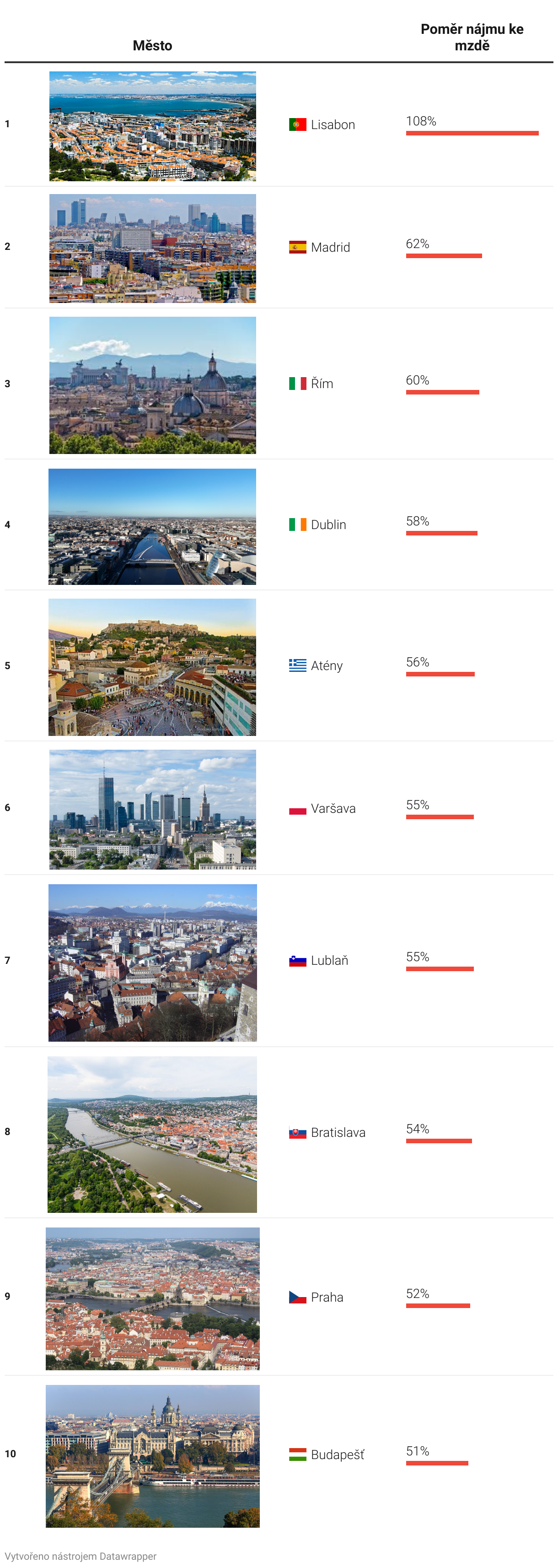Screen dimensions: 558x1568
Task: Click the Poměr nájmu ke mzdě header
Action: click(x=472, y=37)
